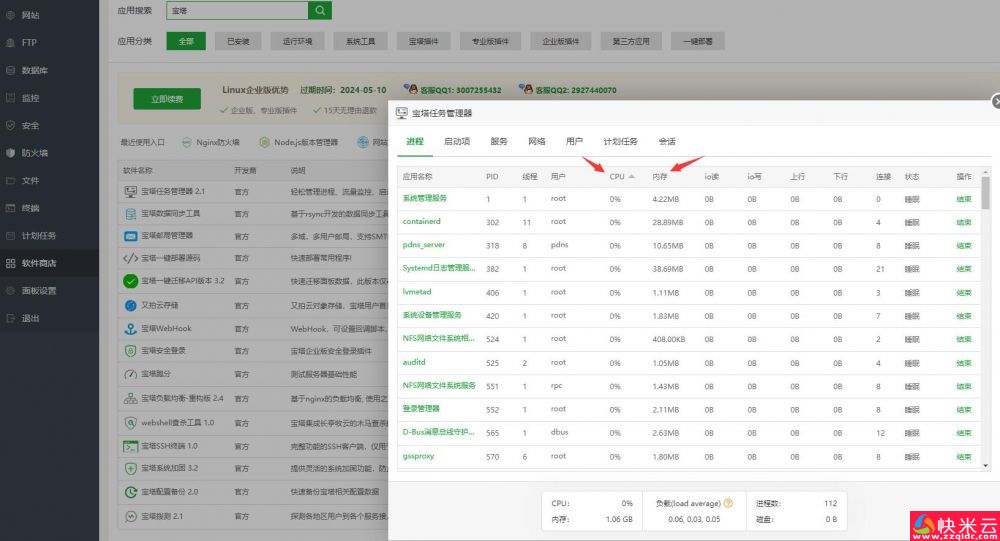
Task: Click customer service QQ1 penguin icon
Action: [410, 89]
